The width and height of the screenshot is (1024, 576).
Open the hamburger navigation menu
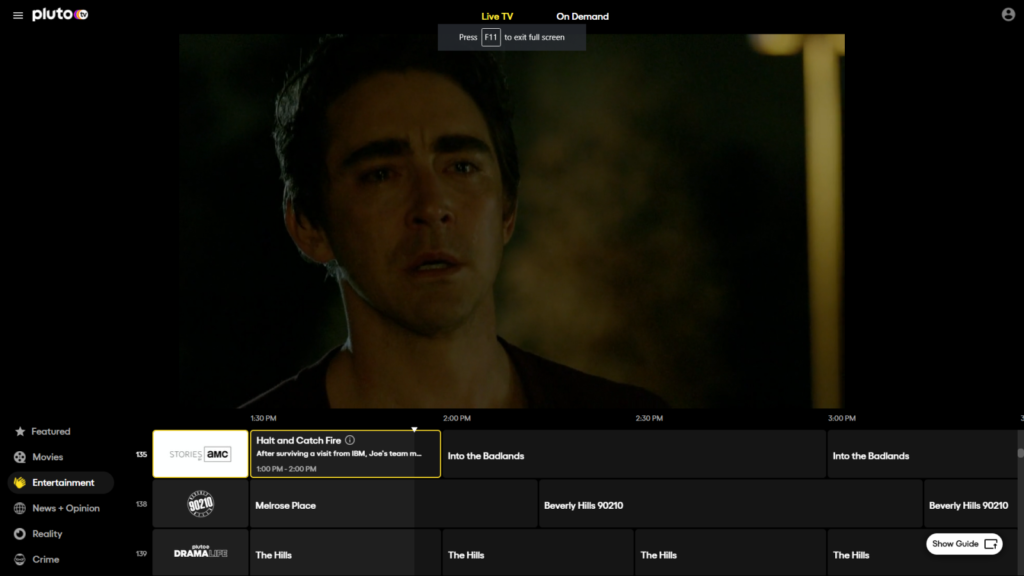click(18, 15)
